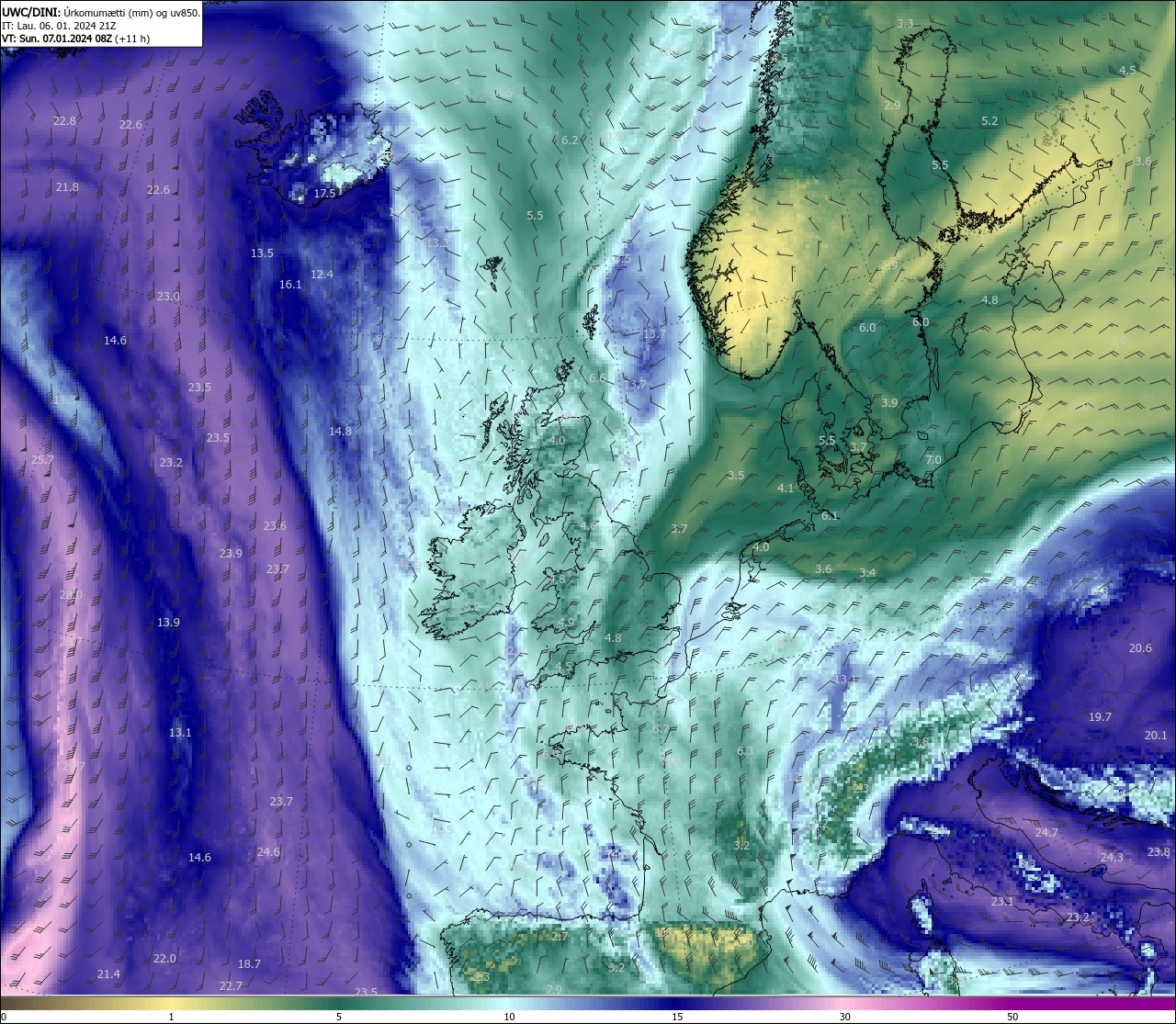Image resolution: width=1176 pixels, height=1024 pixels.
Task: Click the 16.1 value south of Iceland
Action: (290, 284)
